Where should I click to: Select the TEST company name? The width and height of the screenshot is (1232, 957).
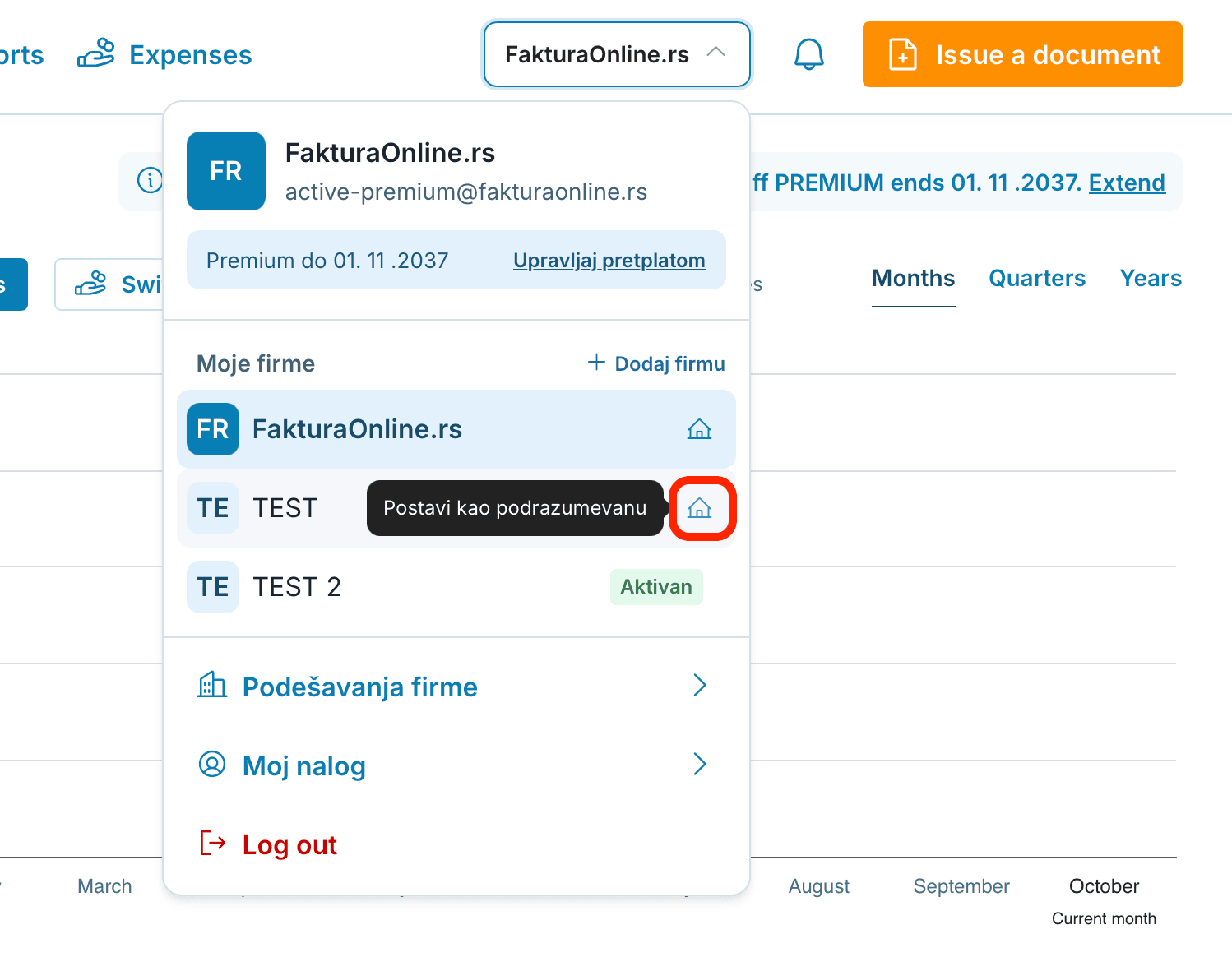(285, 508)
